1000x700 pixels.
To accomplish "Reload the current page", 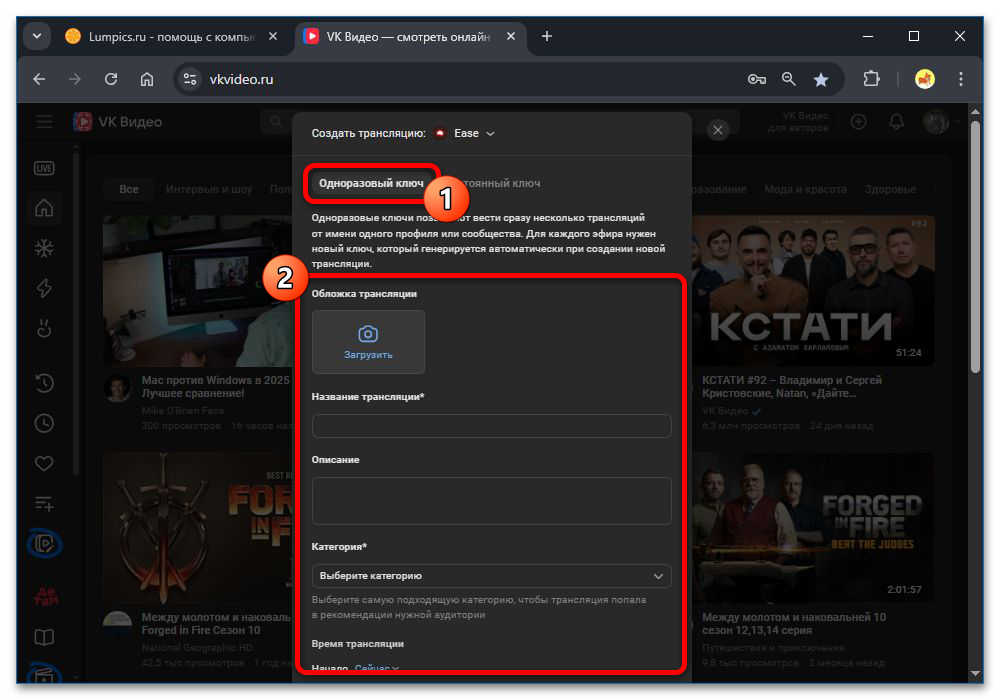I will coord(111,79).
